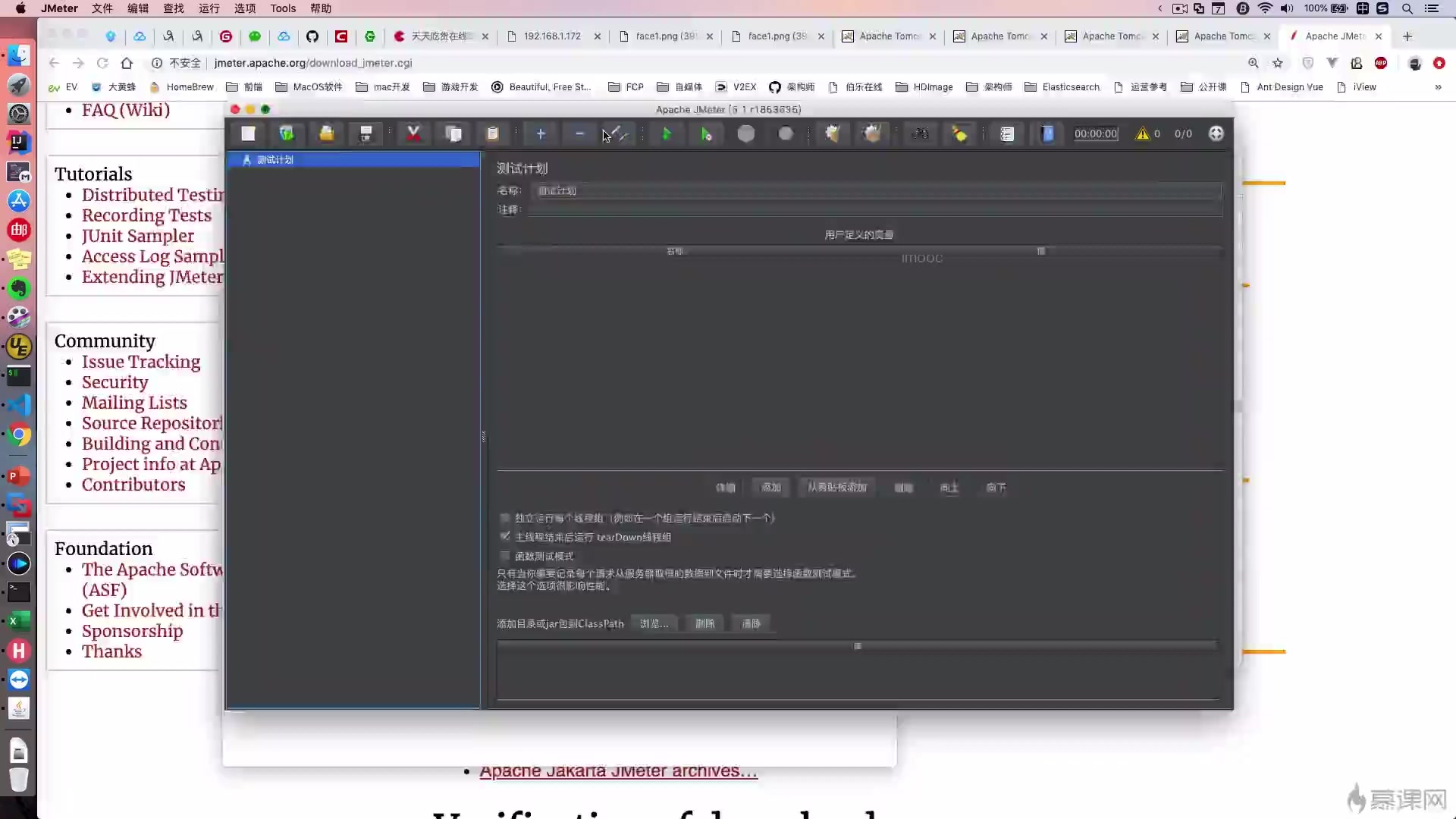
Task: Click the New test plan icon
Action: click(248, 133)
